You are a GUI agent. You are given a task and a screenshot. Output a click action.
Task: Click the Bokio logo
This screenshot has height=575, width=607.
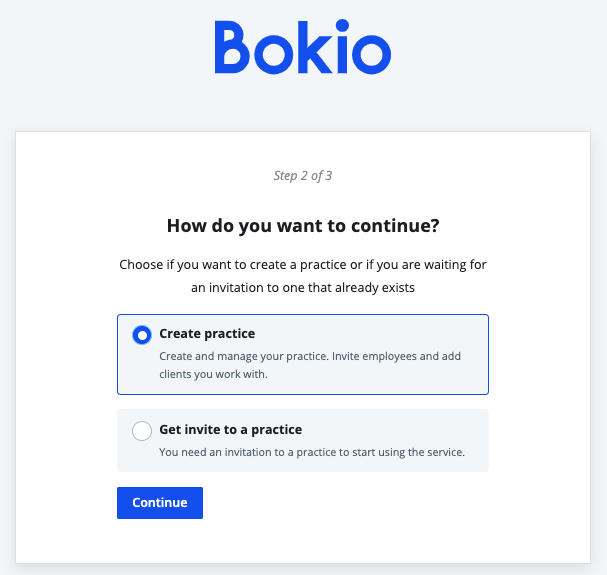[302, 47]
